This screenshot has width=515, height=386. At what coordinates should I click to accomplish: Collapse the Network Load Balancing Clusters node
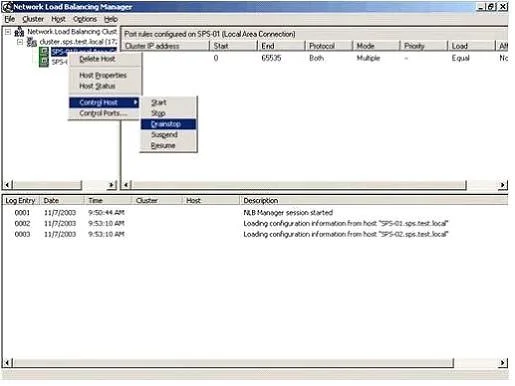(x=8, y=32)
